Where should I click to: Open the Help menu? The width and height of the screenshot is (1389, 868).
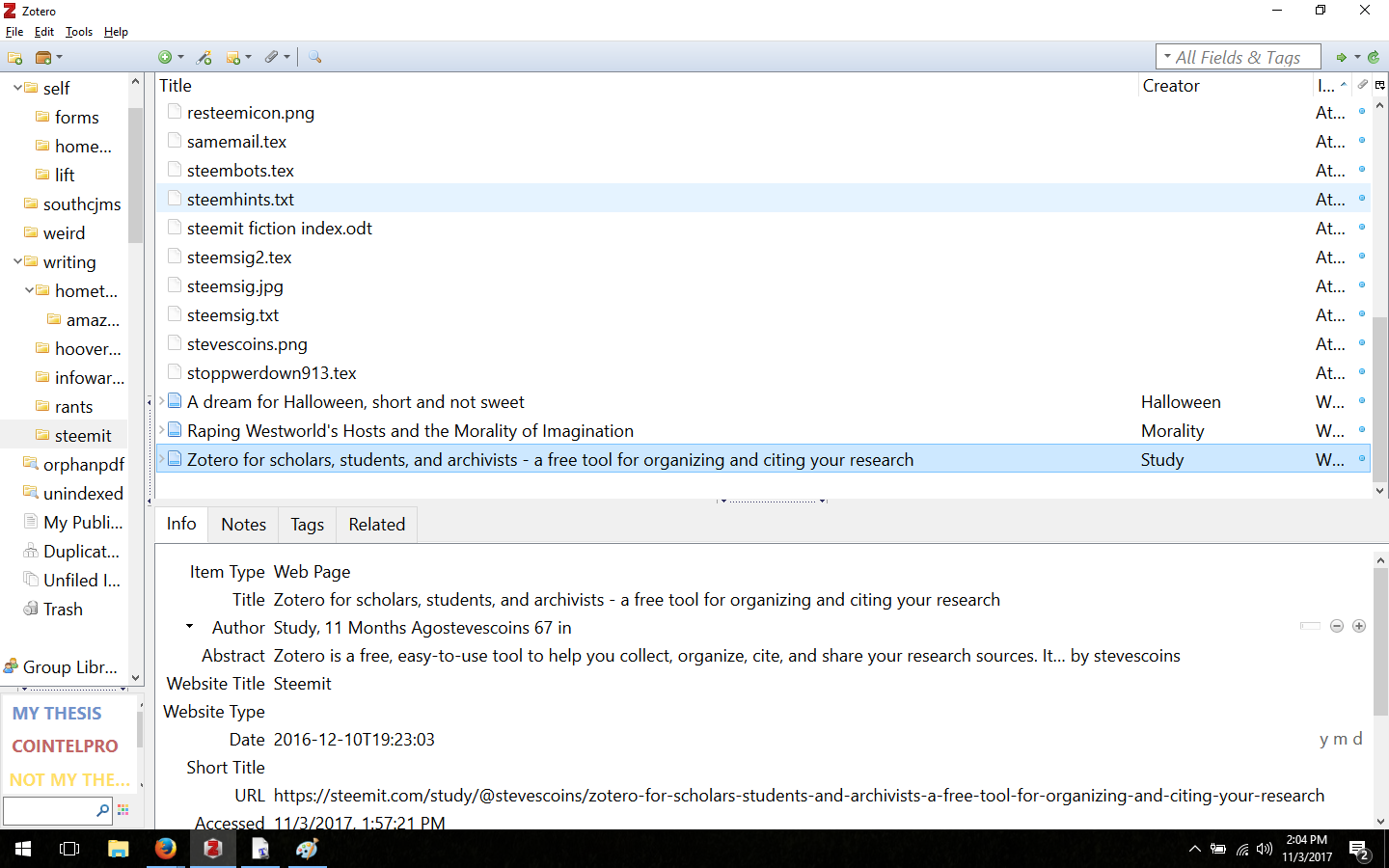click(x=116, y=32)
